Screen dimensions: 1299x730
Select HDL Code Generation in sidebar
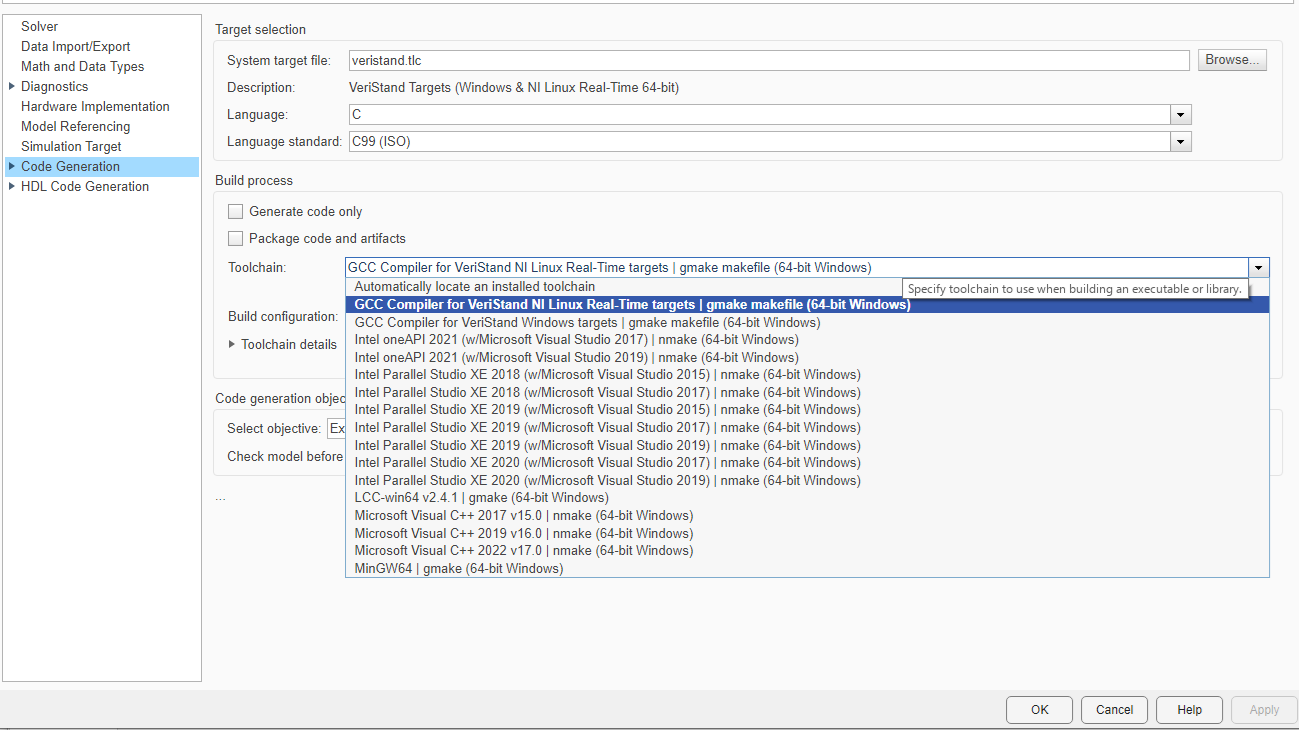(85, 186)
